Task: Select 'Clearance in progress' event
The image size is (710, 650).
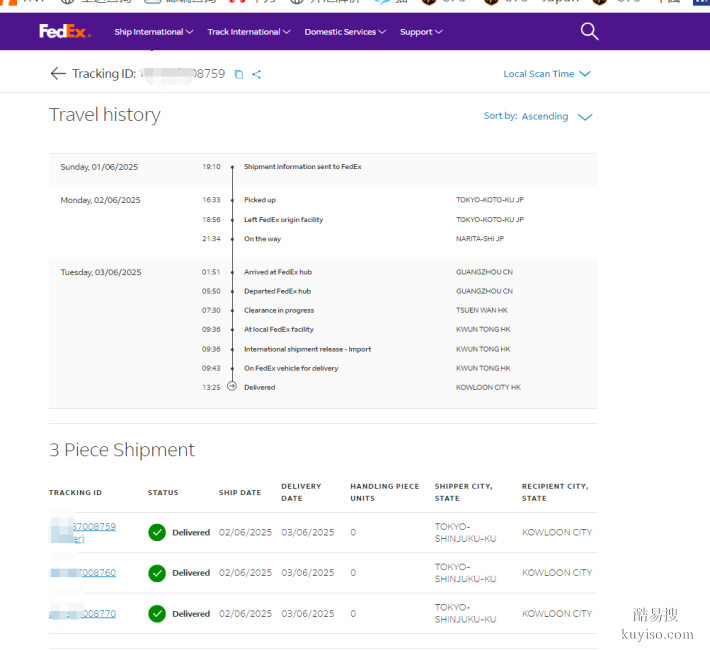Action: pyautogui.click(x=279, y=310)
